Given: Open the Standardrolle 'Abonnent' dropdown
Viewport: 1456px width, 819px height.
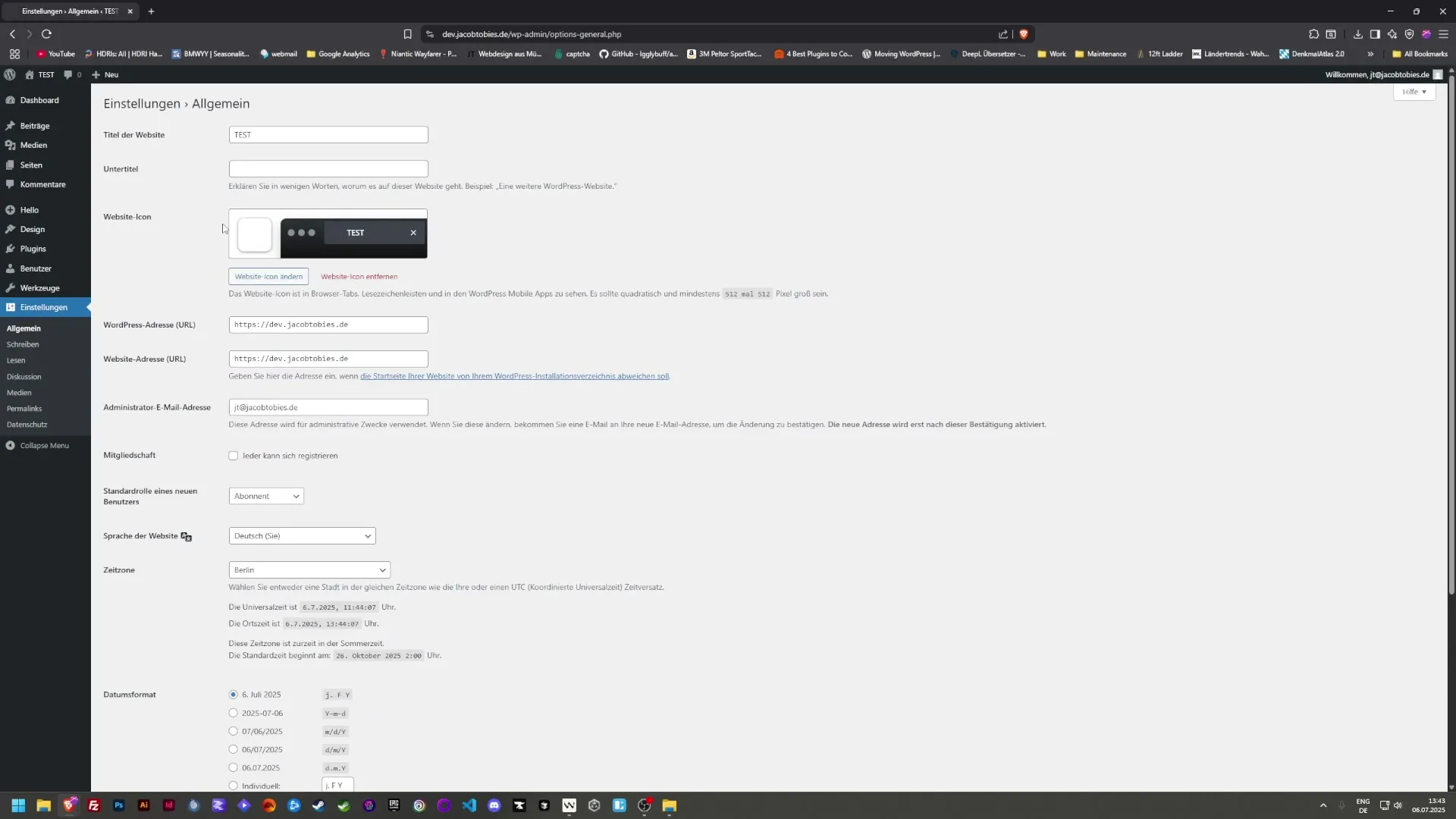Looking at the screenshot, I should coord(265,496).
